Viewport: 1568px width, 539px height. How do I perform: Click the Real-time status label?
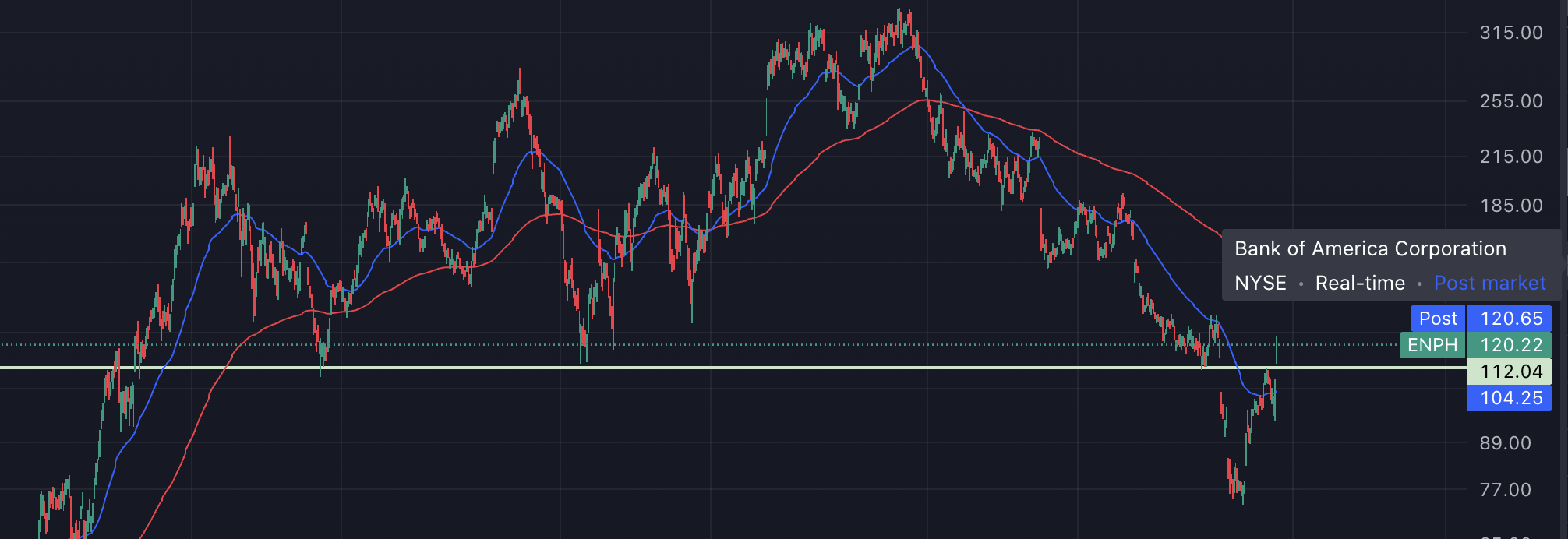[x=1360, y=283]
